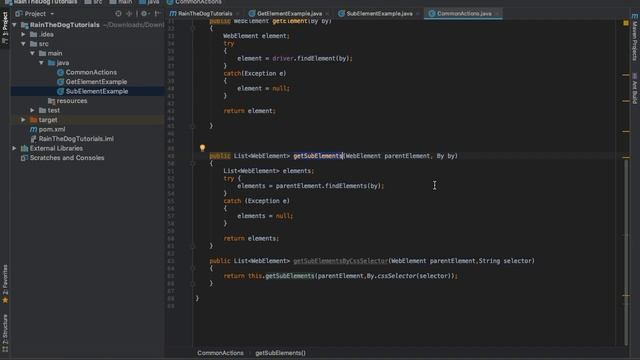Collapse the src folder

[x=24, y=44]
